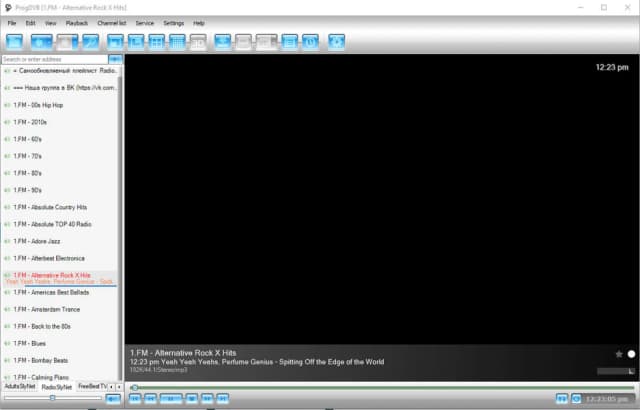Click the list-lines toolbar icon left of power icon
This screenshot has width=640, height=410.
pyautogui.click(x=290, y=42)
